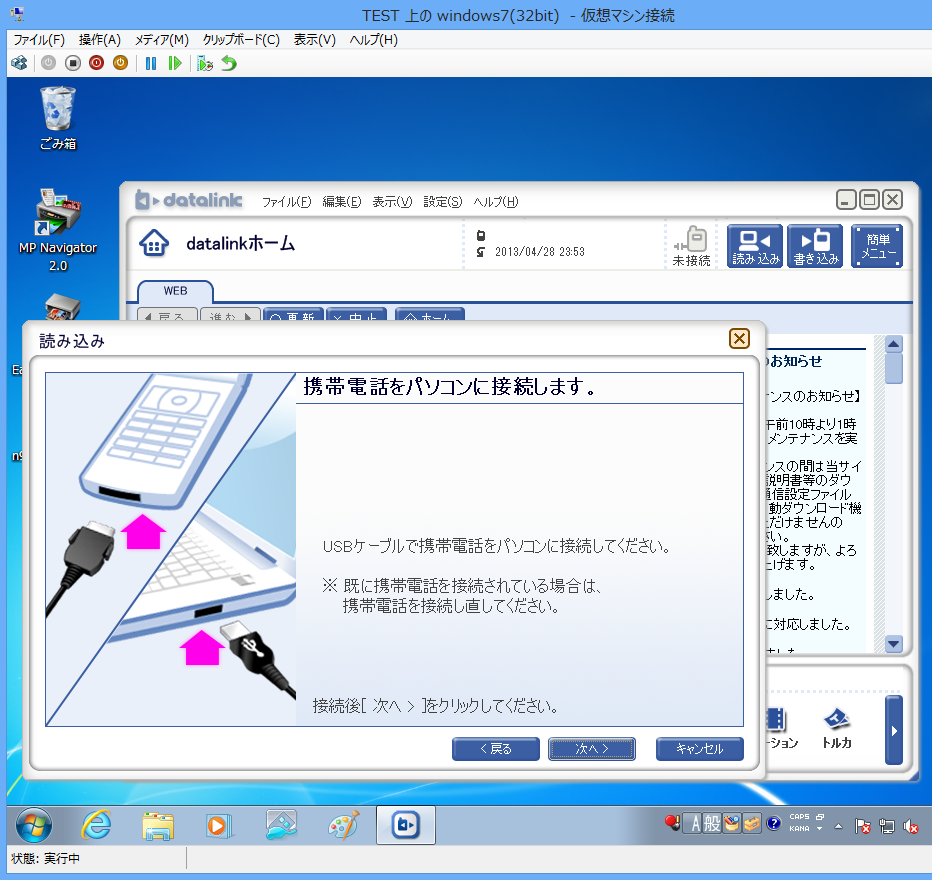Open datalink 設定(S) menu
The height and width of the screenshot is (880, 932).
click(443, 202)
